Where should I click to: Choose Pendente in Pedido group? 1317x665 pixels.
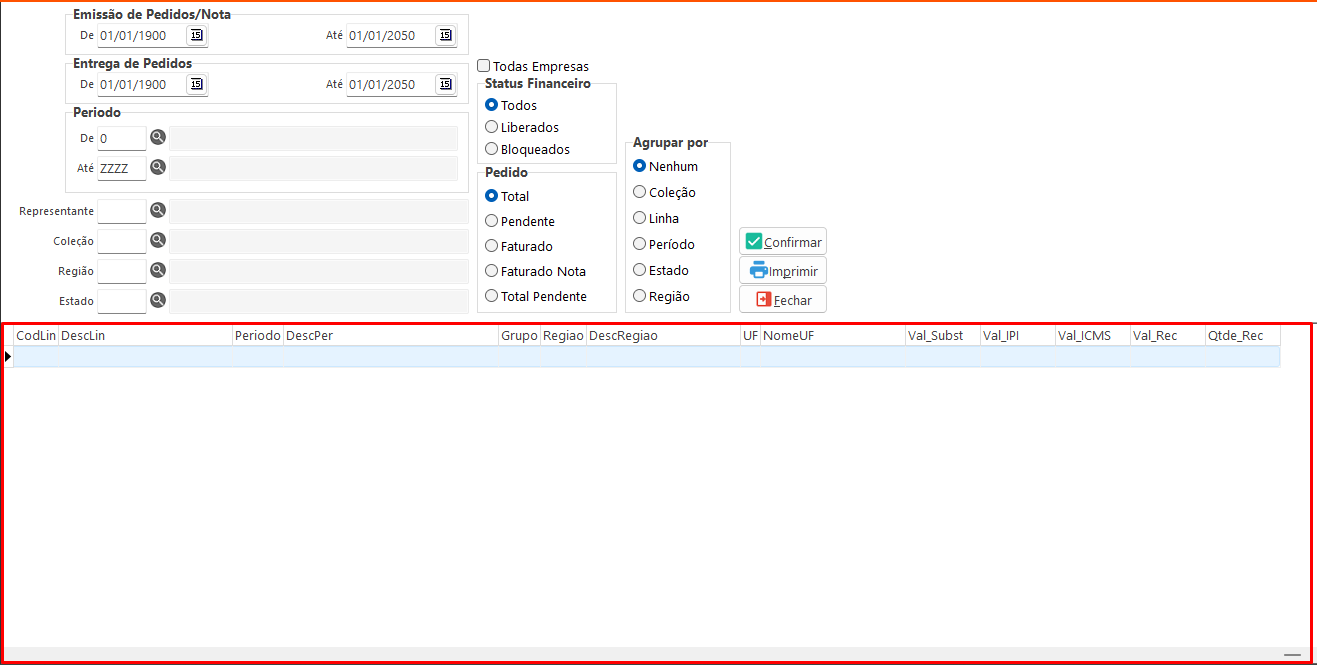[x=492, y=221]
